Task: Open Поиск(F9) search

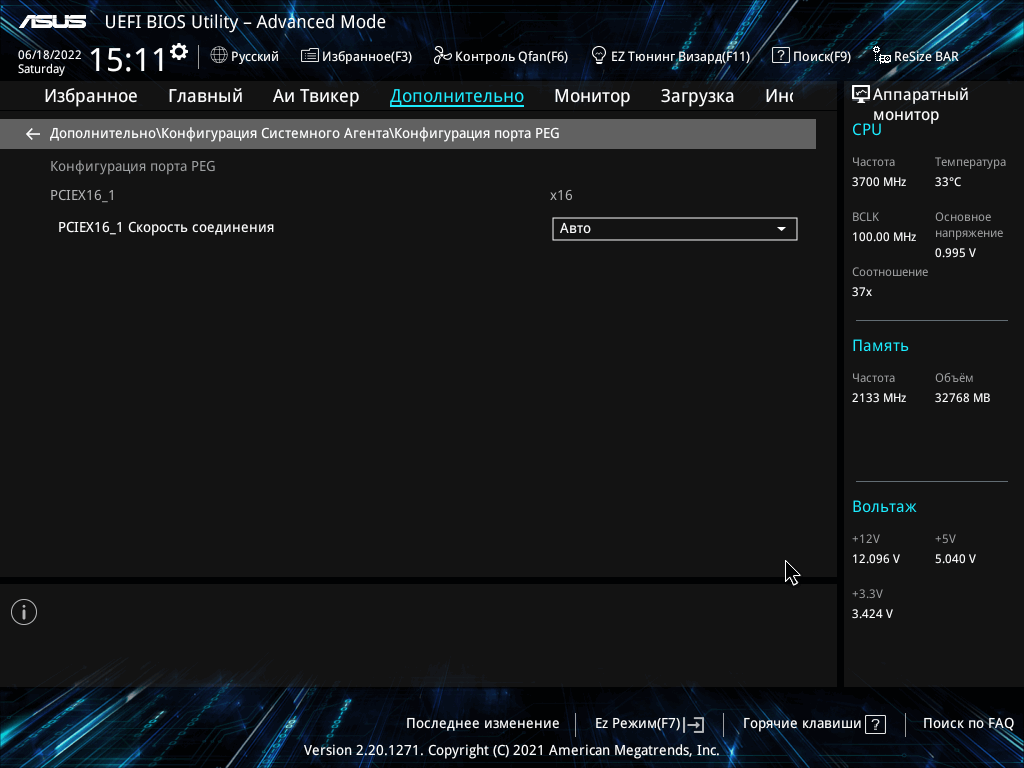Action: [x=822, y=56]
